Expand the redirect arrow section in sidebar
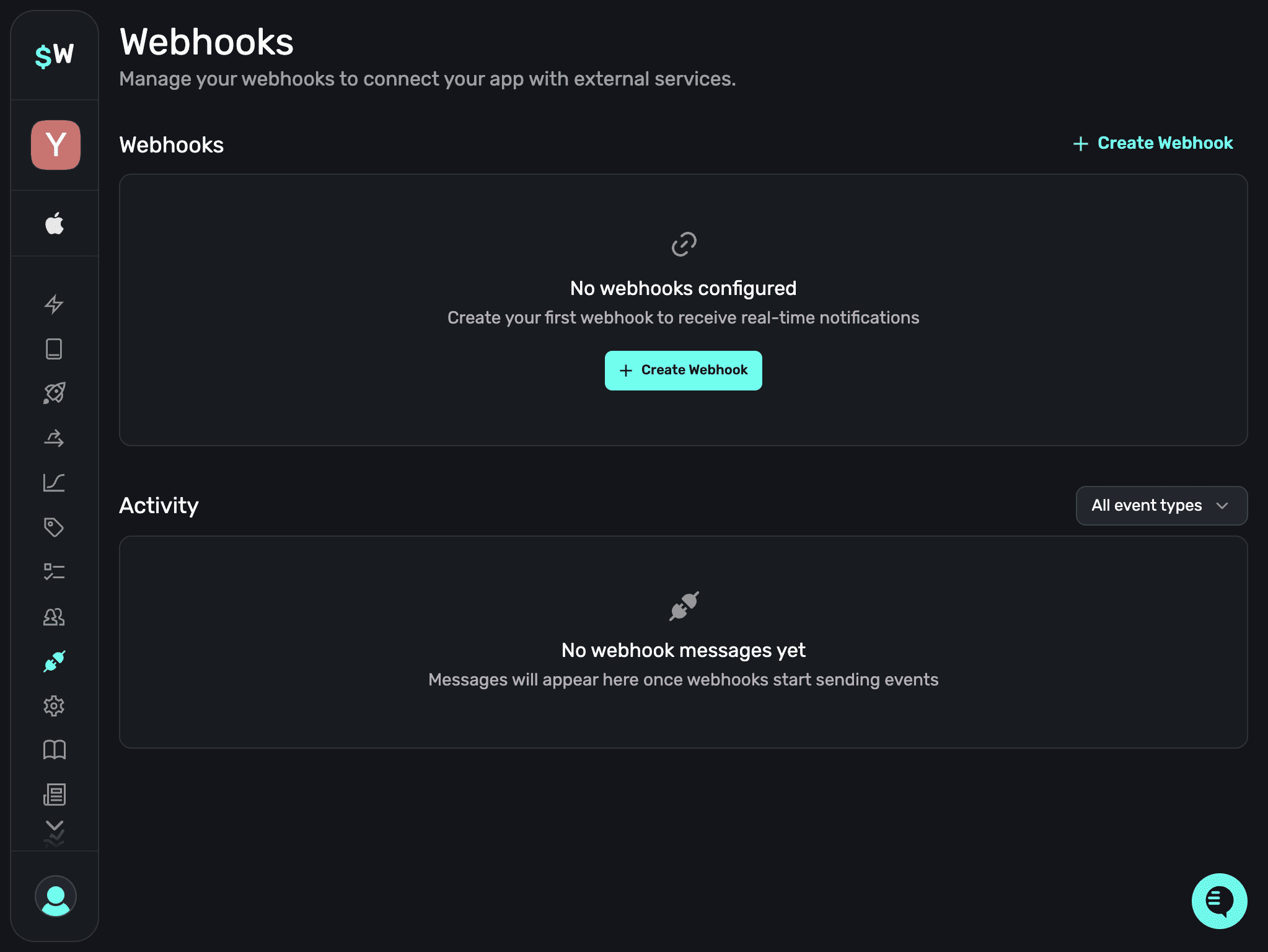The width and height of the screenshot is (1268, 952). (x=55, y=439)
